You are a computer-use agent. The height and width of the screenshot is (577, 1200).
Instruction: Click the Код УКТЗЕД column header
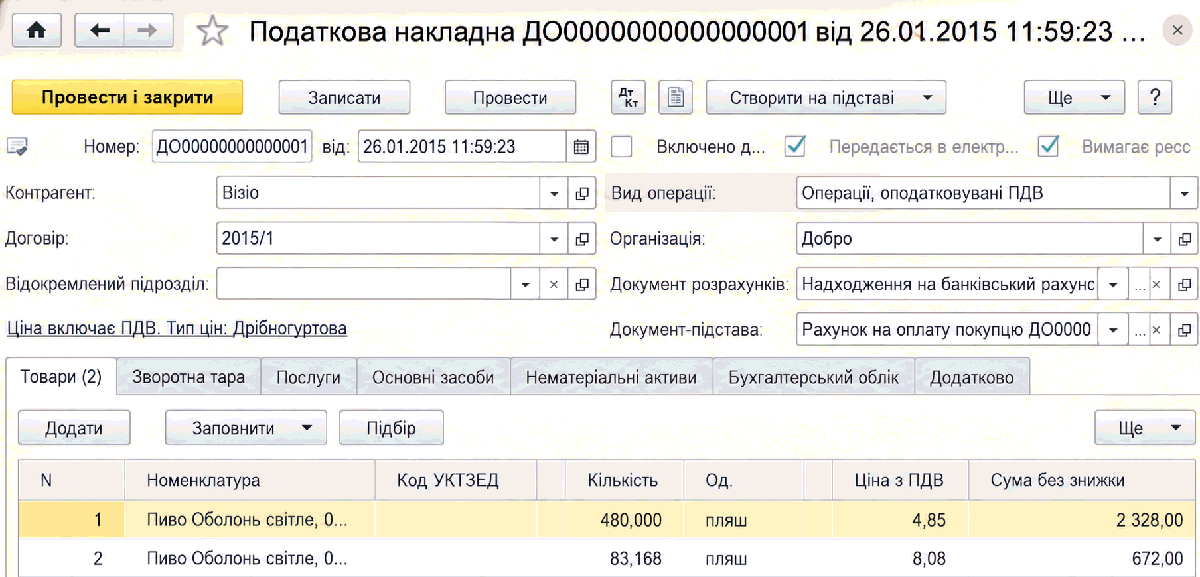tap(455, 480)
